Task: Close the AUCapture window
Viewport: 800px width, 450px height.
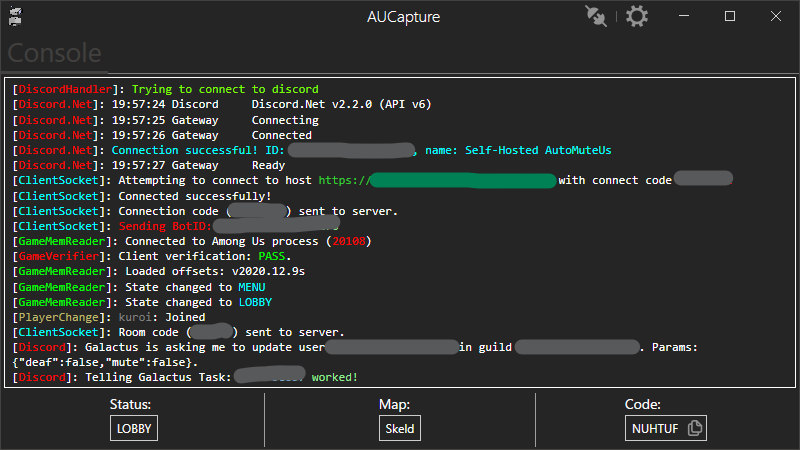Action: 775,17
